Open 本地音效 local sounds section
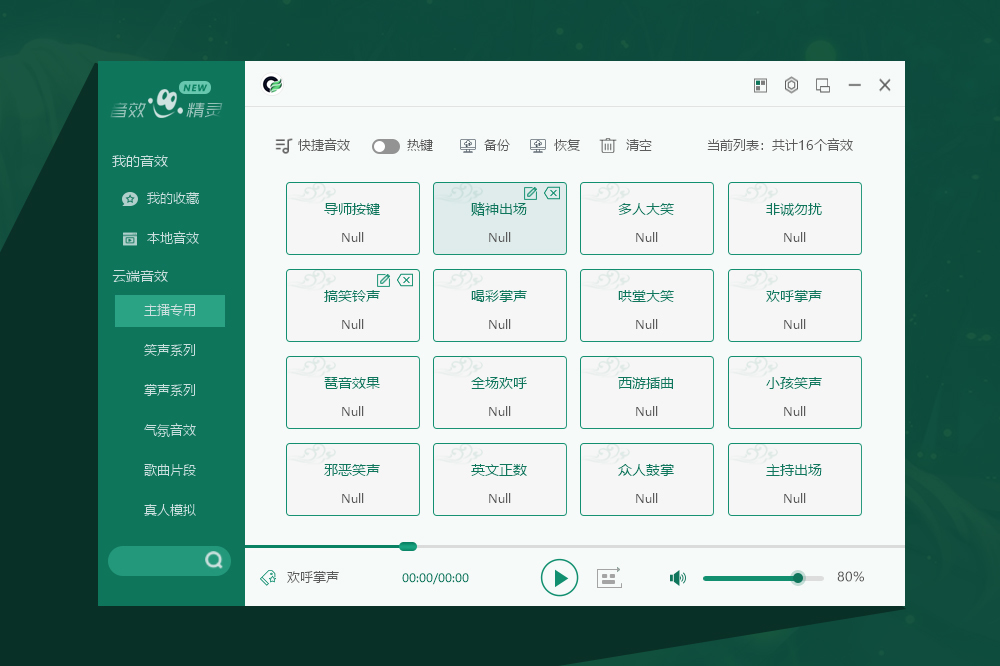The width and height of the screenshot is (1000, 666). coord(172,238)
